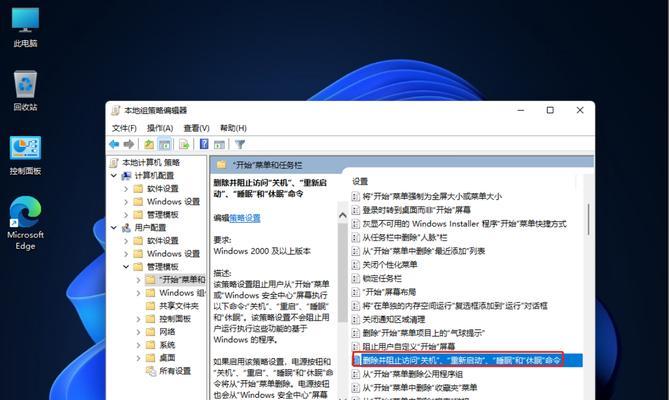Select policy 从任务栏中删除"人脉"栏
The width and height of the screenshot is (669, 400).
[404, 238]
